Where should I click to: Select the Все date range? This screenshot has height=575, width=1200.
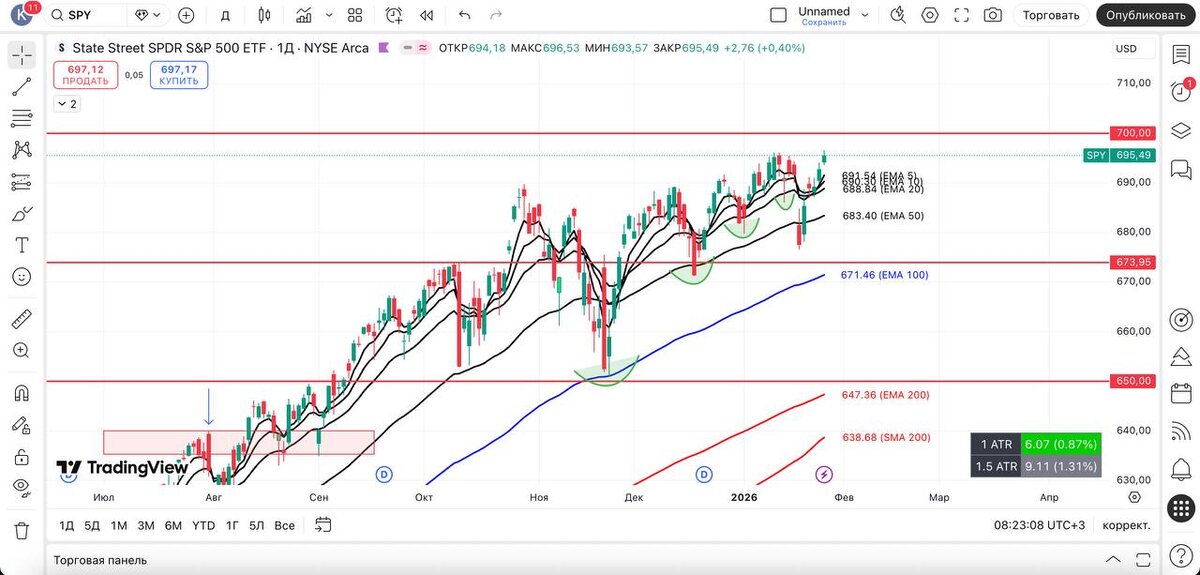coord(284,525)
